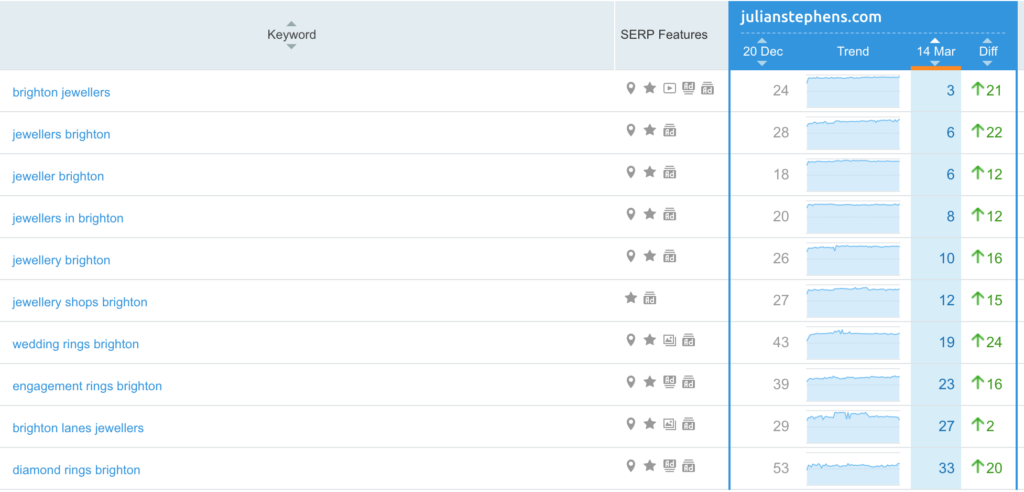1024x492 pixels.
Task: Click the image pack icon for brighton lanes jewellers
Action: (x=669, y=424)
